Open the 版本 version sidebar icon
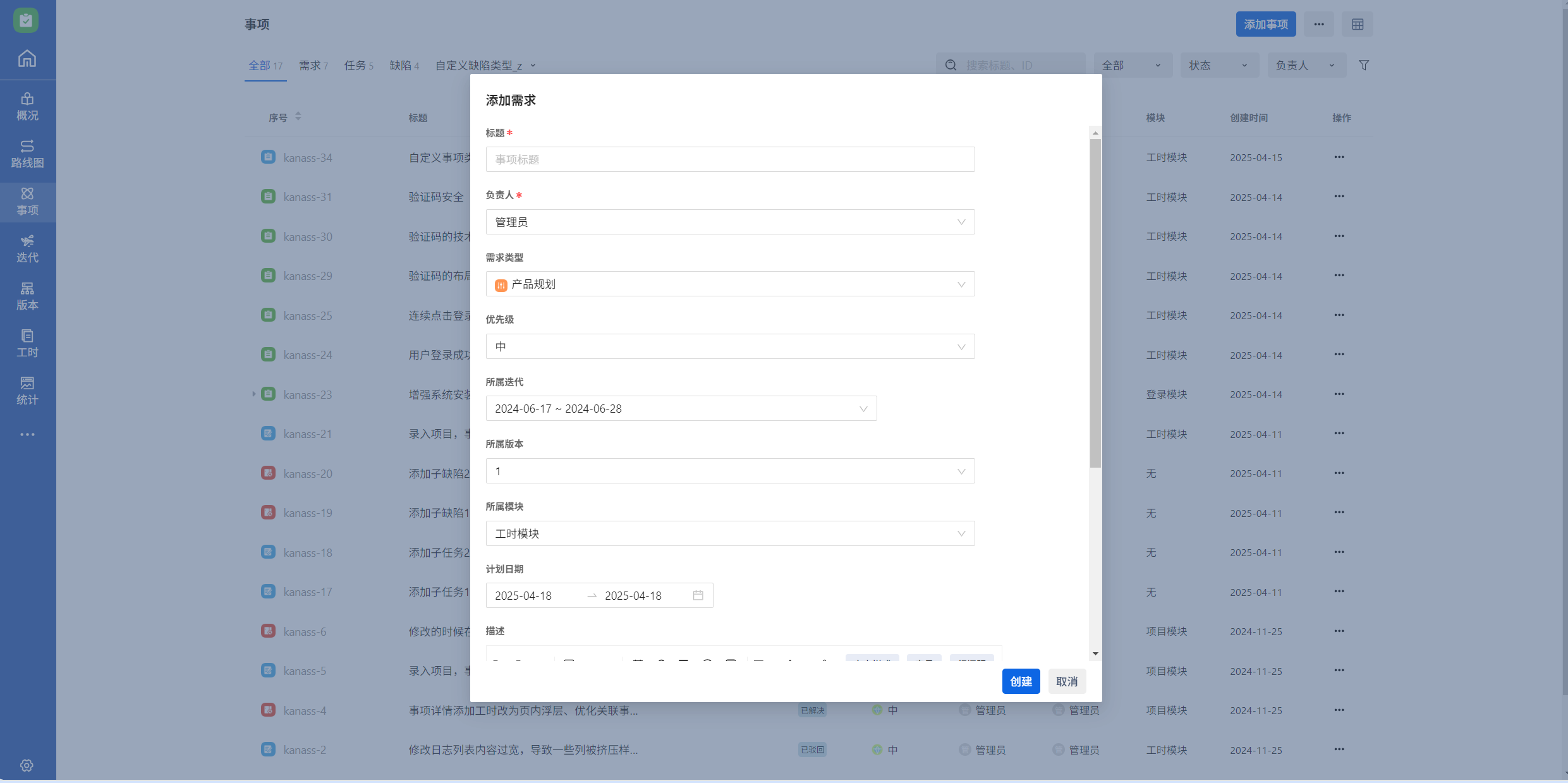The width and height of the screenshot is (1568, 783). point(27,296)
